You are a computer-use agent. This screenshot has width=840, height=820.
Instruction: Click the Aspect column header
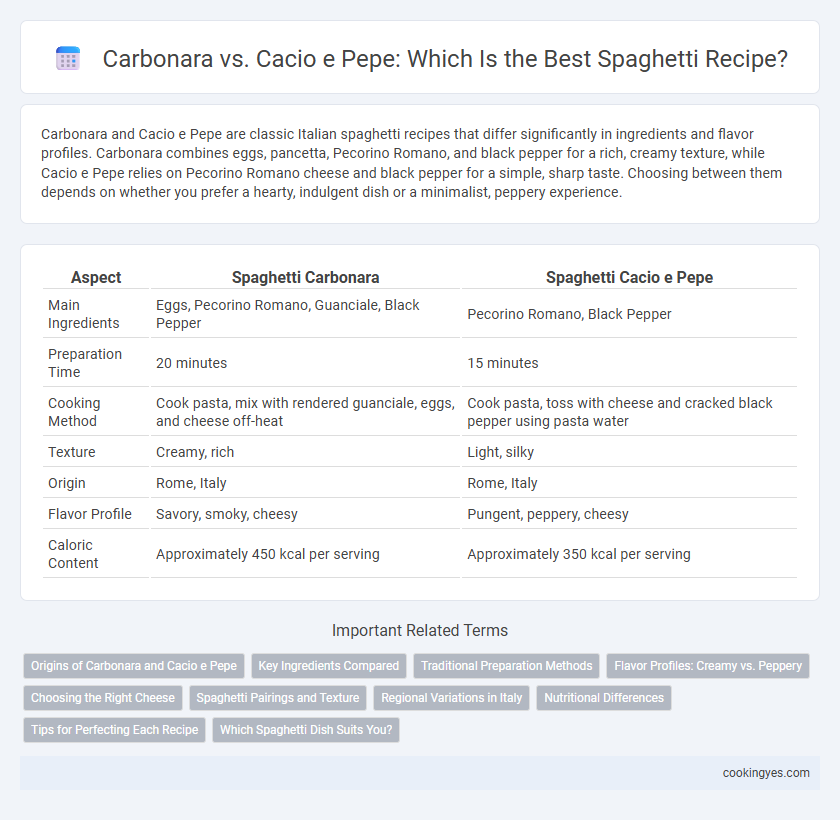click(x=96, y=277)
